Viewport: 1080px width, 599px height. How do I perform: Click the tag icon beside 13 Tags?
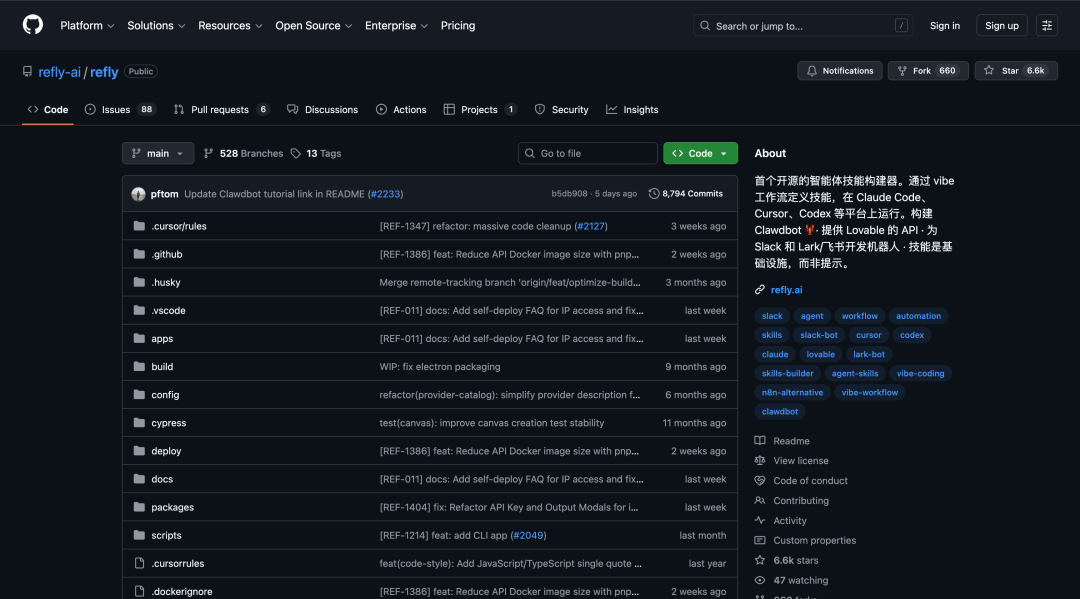pos(295,154)
